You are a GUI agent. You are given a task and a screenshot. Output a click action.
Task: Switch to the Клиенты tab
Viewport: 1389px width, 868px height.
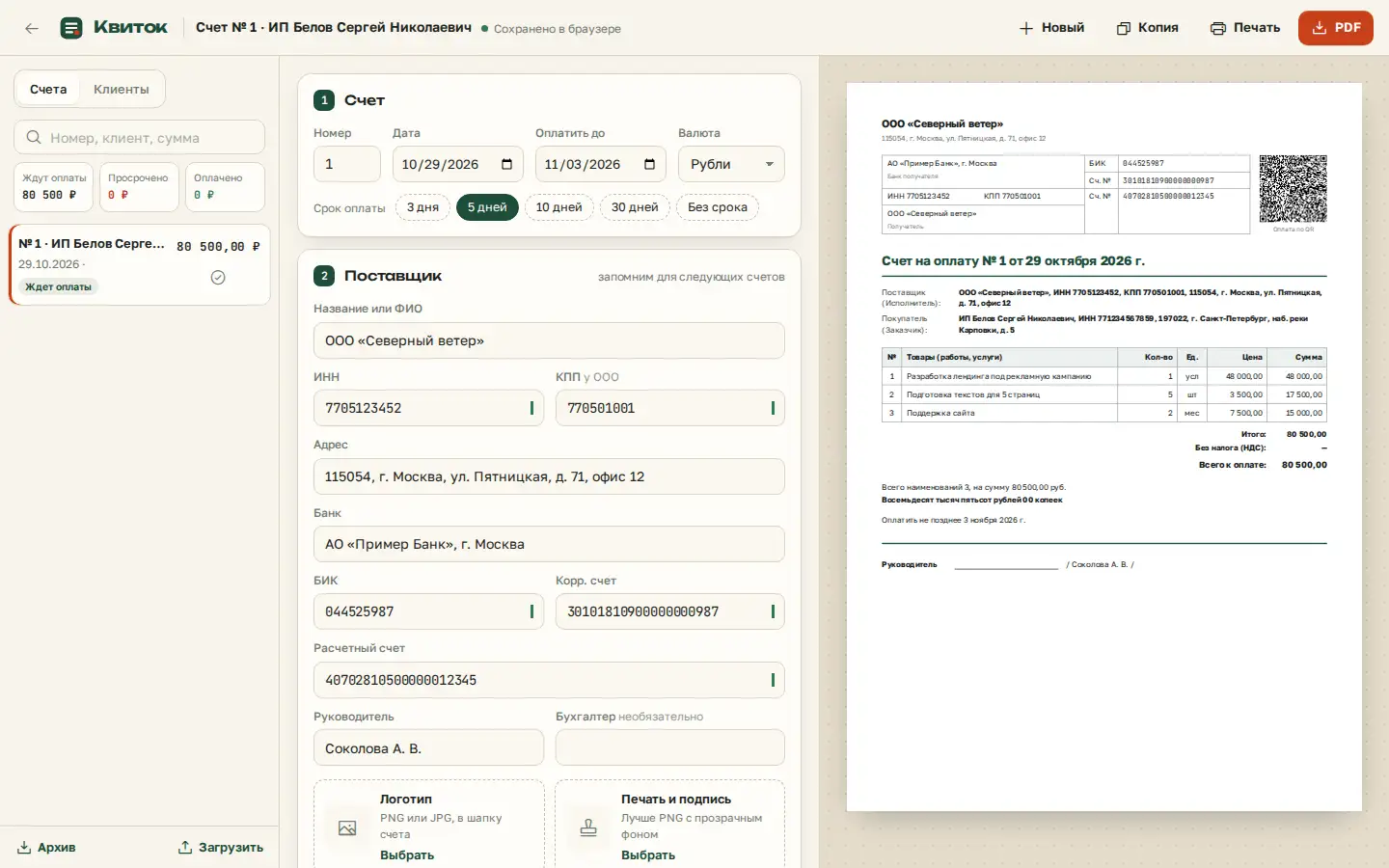tap(122, 90)
